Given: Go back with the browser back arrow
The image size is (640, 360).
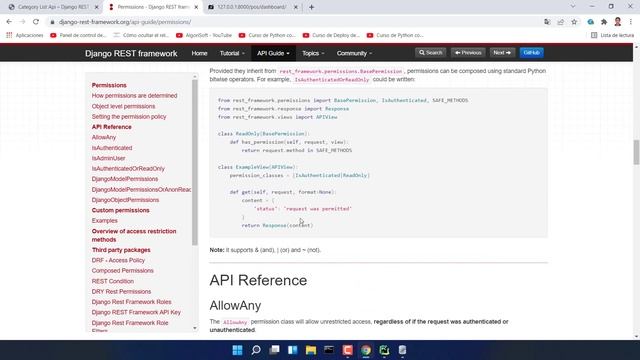Looking at the screenshot, I should pyautogui.click(x=9, y=22).
